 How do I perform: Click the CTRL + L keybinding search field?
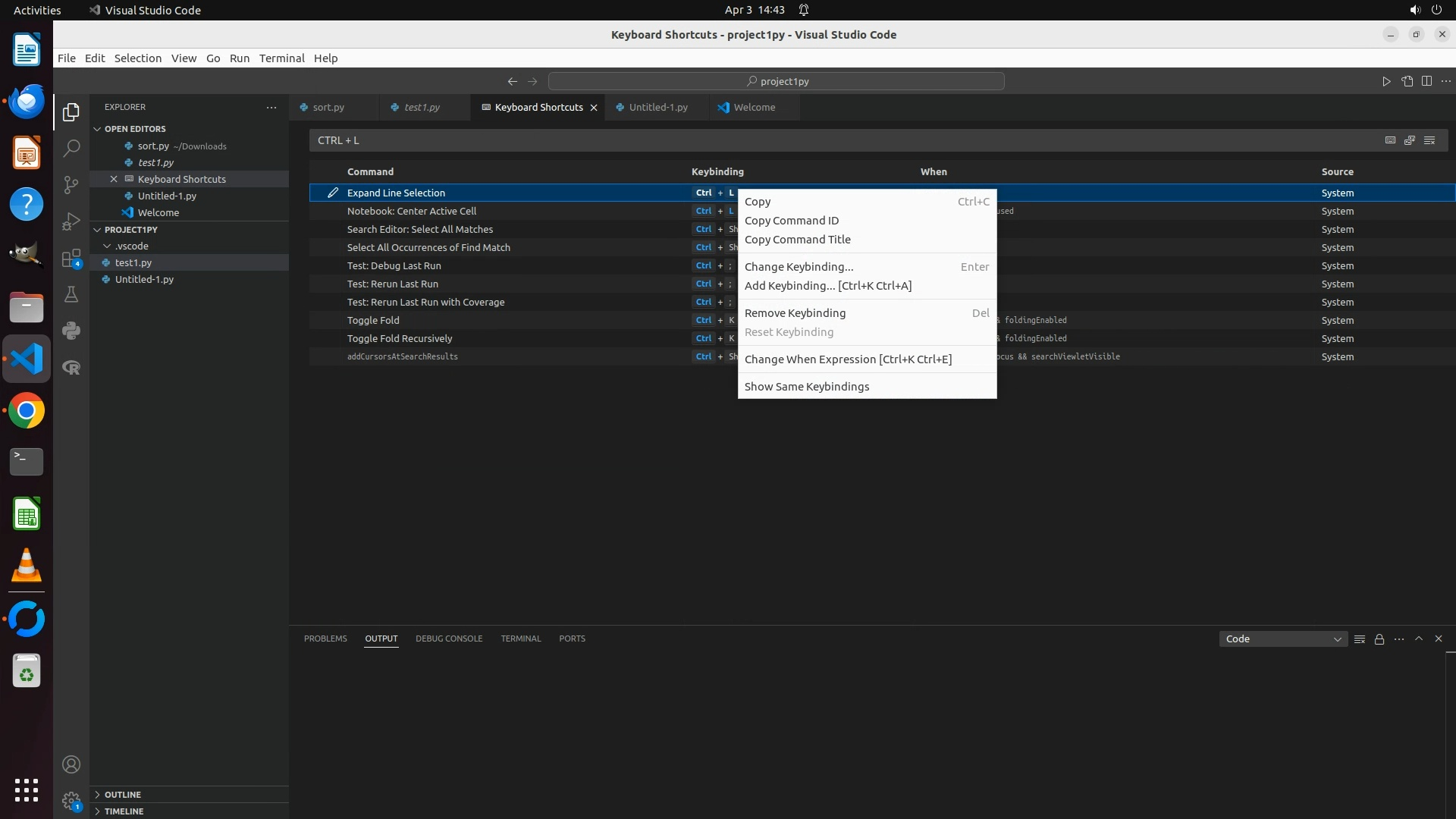(834, 140)
